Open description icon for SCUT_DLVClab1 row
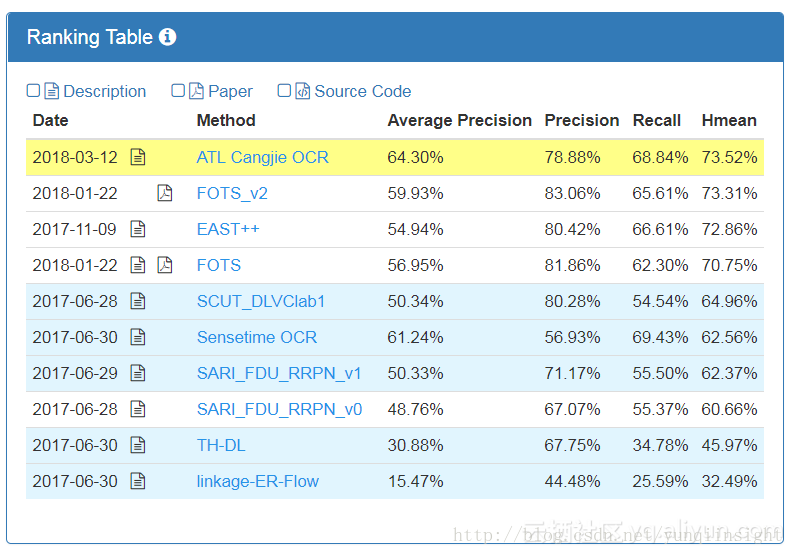 tap(138, 301)
